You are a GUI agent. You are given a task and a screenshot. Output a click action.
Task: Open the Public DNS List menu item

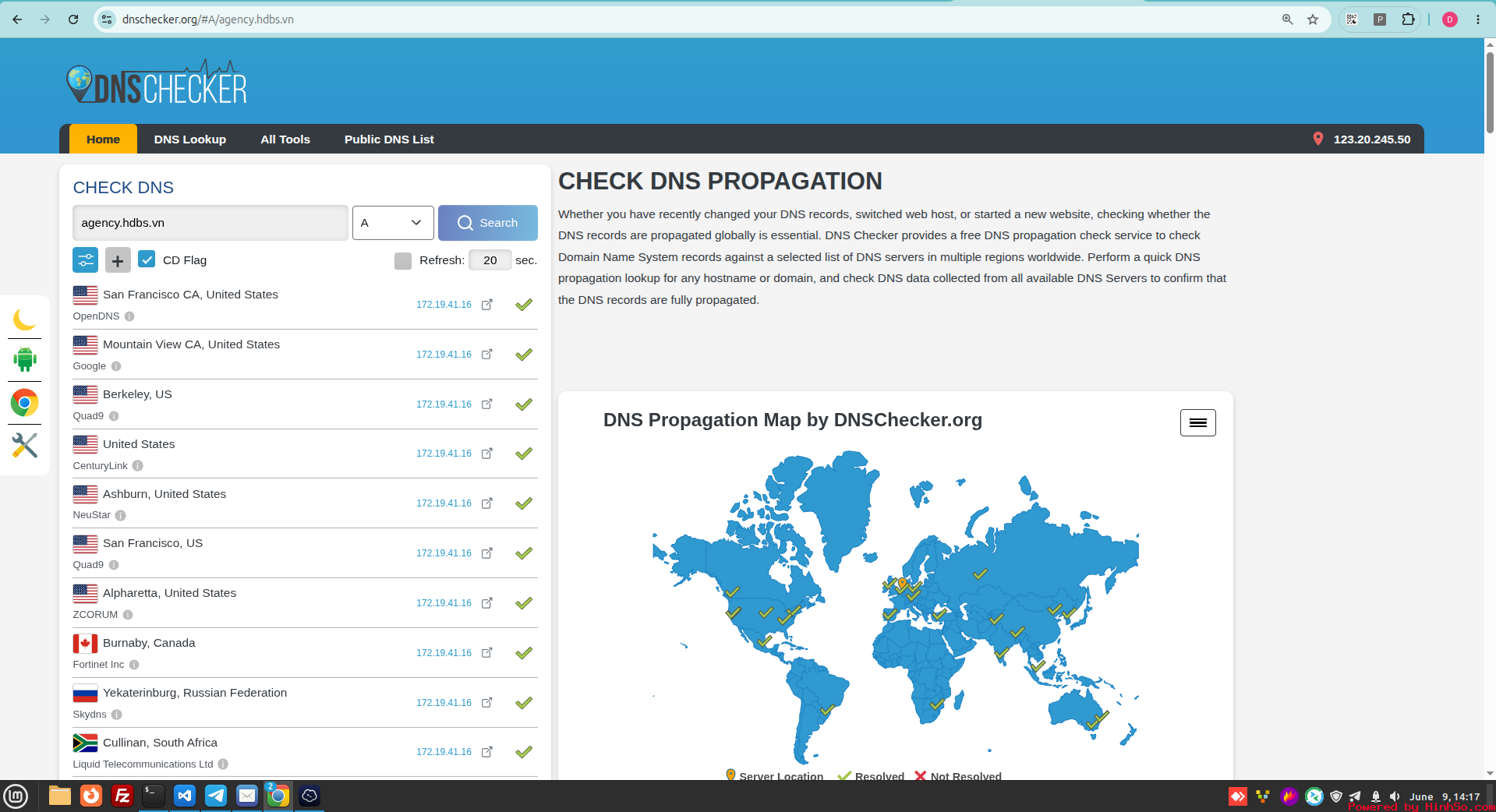pos(389,139)
